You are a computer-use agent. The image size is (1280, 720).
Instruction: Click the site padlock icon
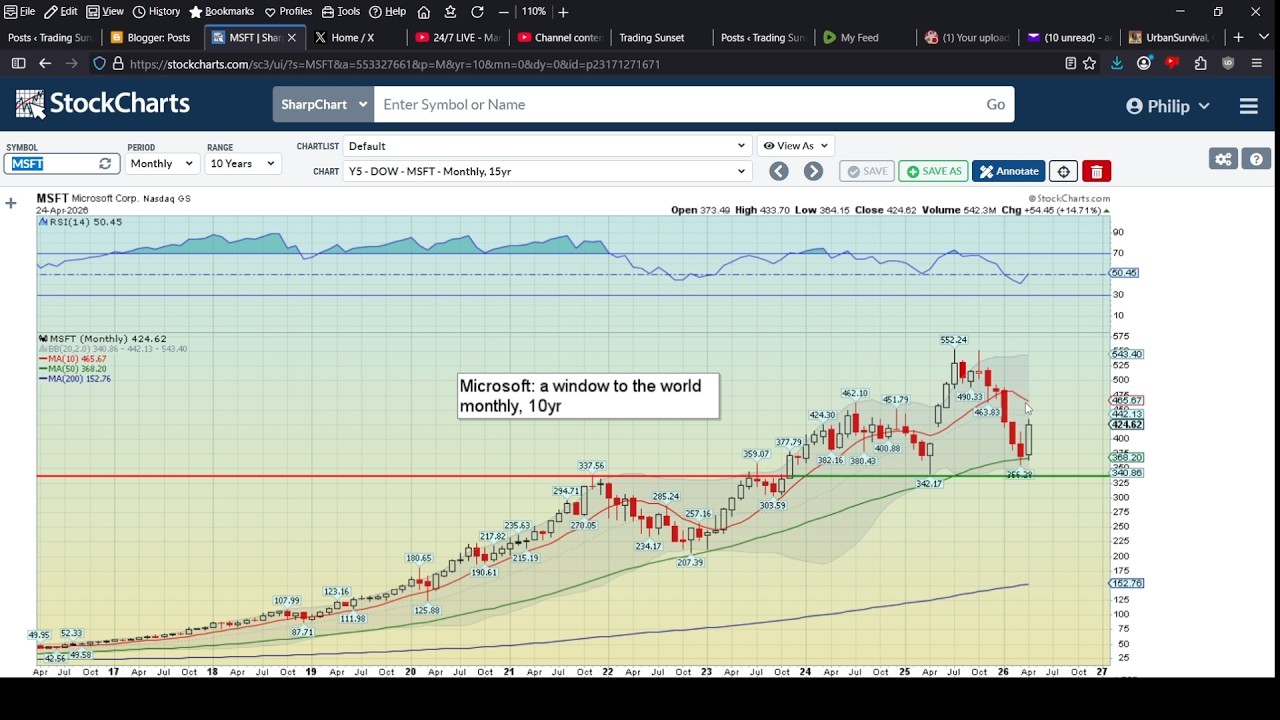point(118,64)
